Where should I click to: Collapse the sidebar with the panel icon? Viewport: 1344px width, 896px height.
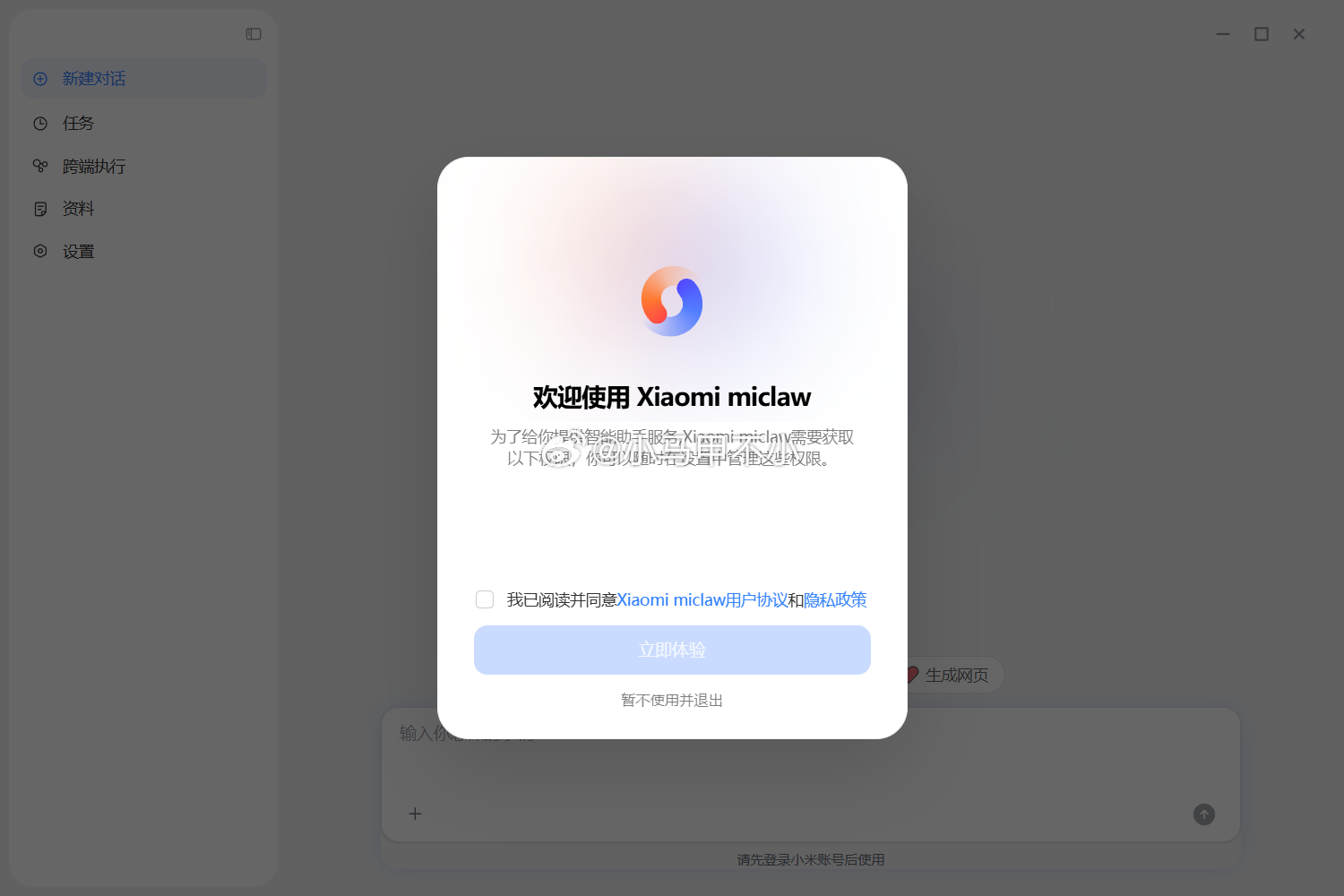click(x=254, y=34)
